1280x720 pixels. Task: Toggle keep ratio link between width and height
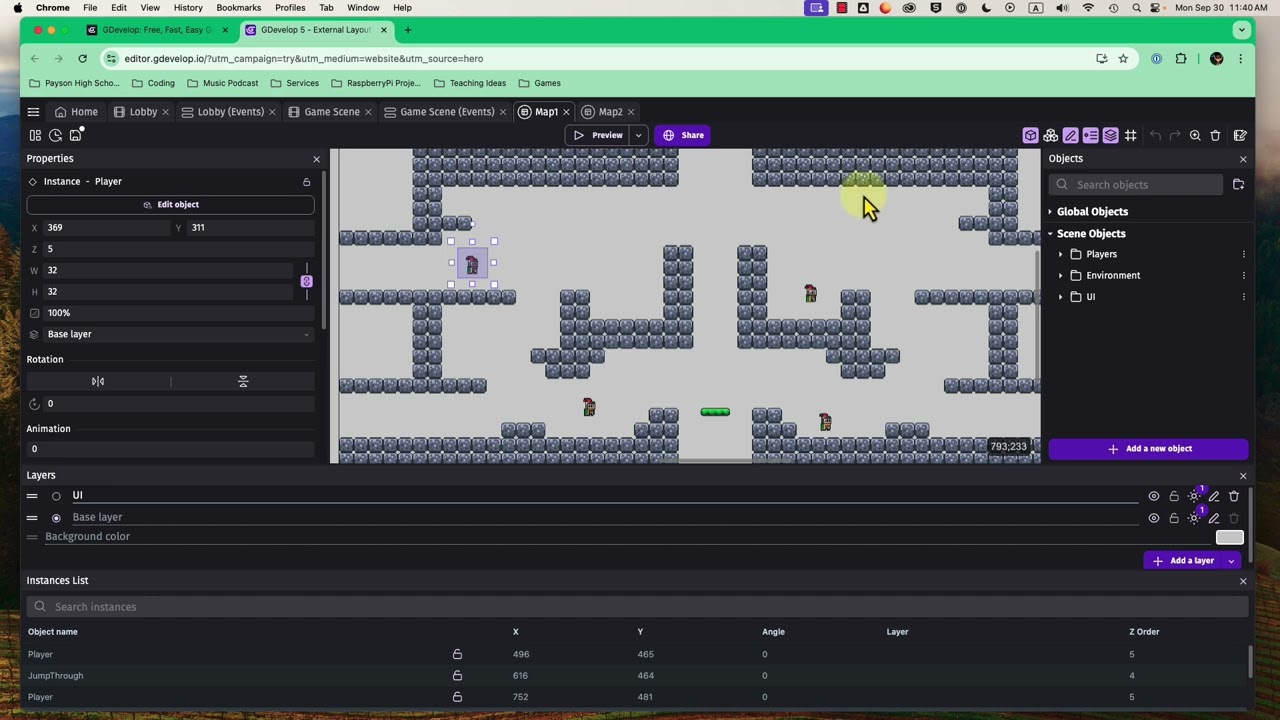[306, 281]
